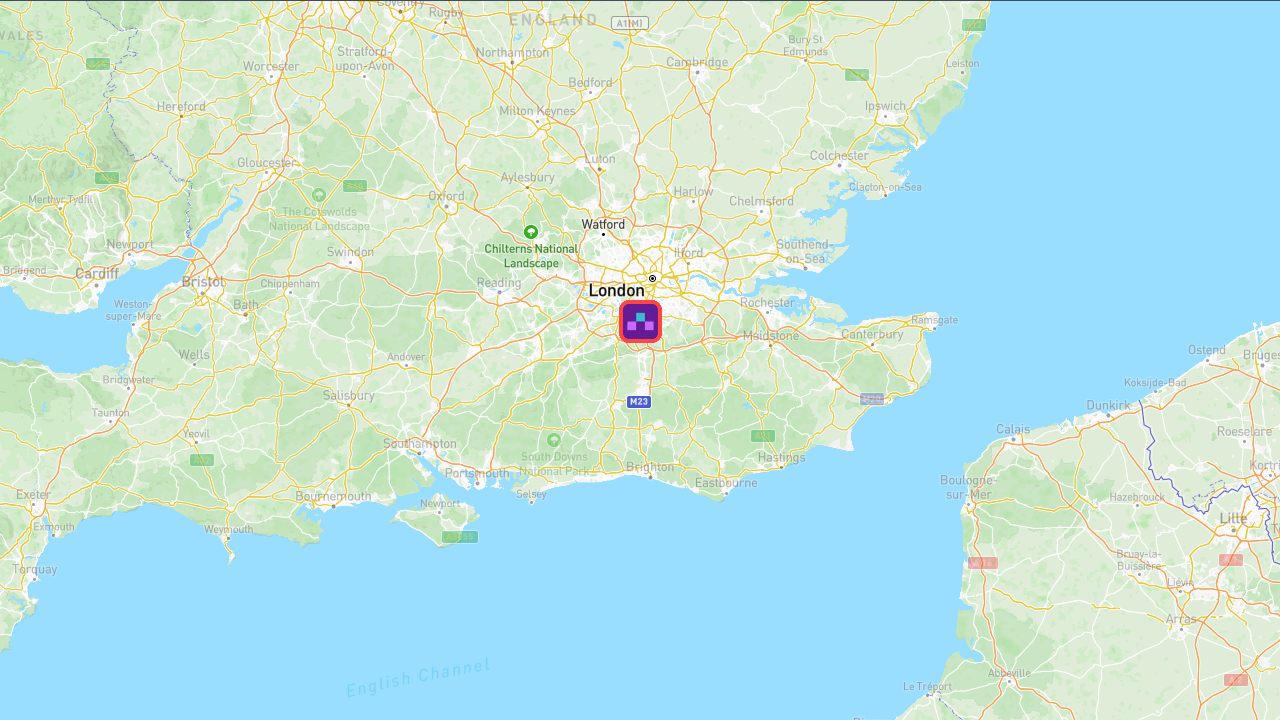
Task: Click the South Downs National Park icon
Action: tap(554, 440)
